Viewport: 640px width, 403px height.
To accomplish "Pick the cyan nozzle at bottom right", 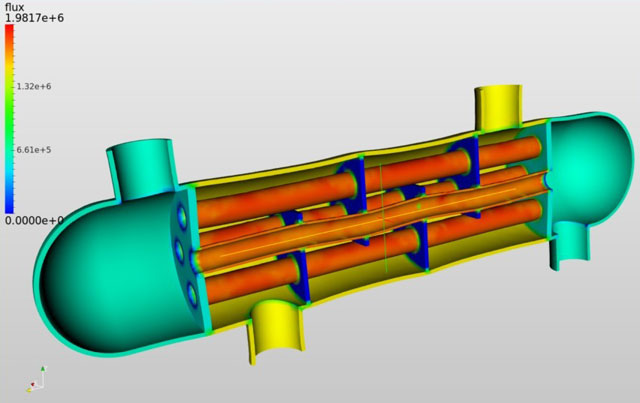I will 570,246.
